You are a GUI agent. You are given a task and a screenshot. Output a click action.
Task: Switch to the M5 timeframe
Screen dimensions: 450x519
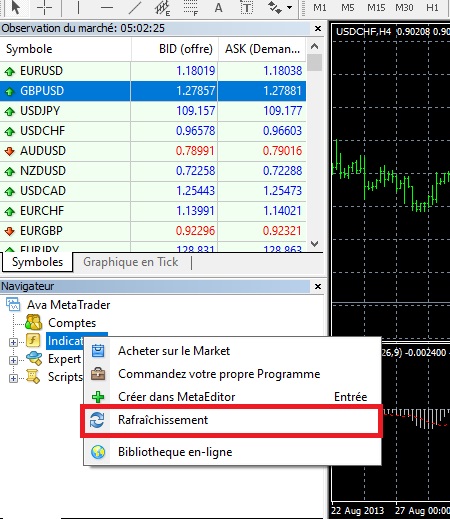(x=348, y=7)
